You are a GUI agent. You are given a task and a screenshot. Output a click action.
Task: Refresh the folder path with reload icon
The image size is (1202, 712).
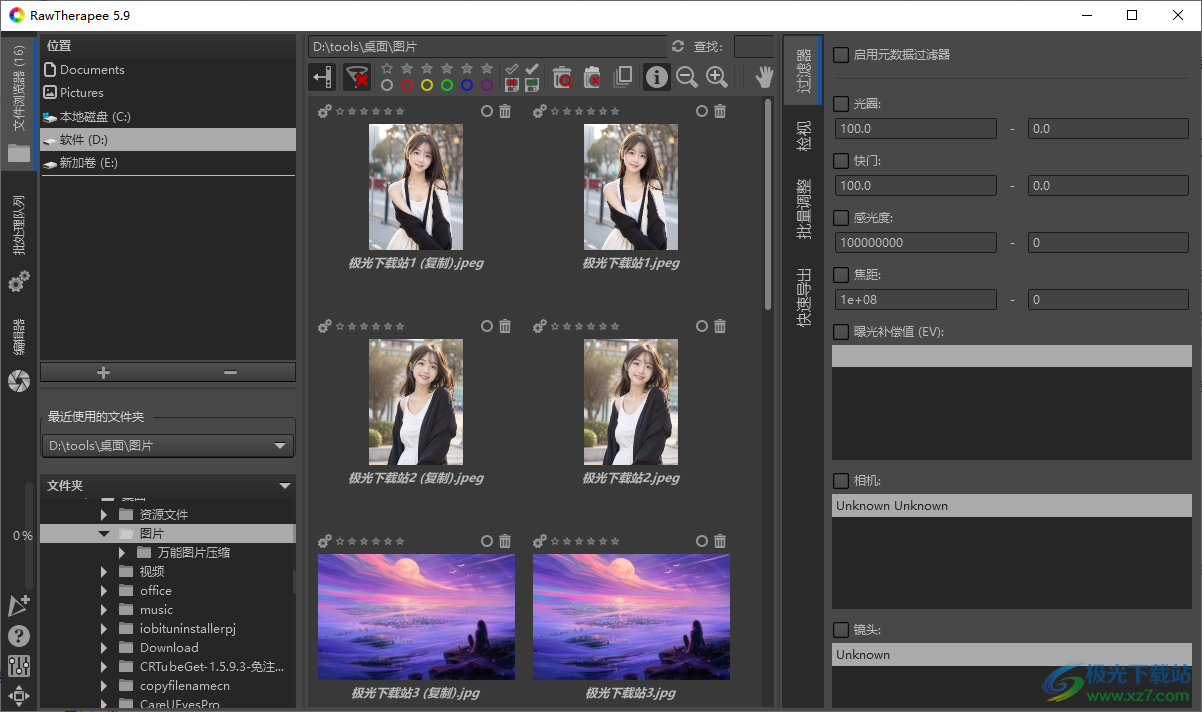[678, 46]
